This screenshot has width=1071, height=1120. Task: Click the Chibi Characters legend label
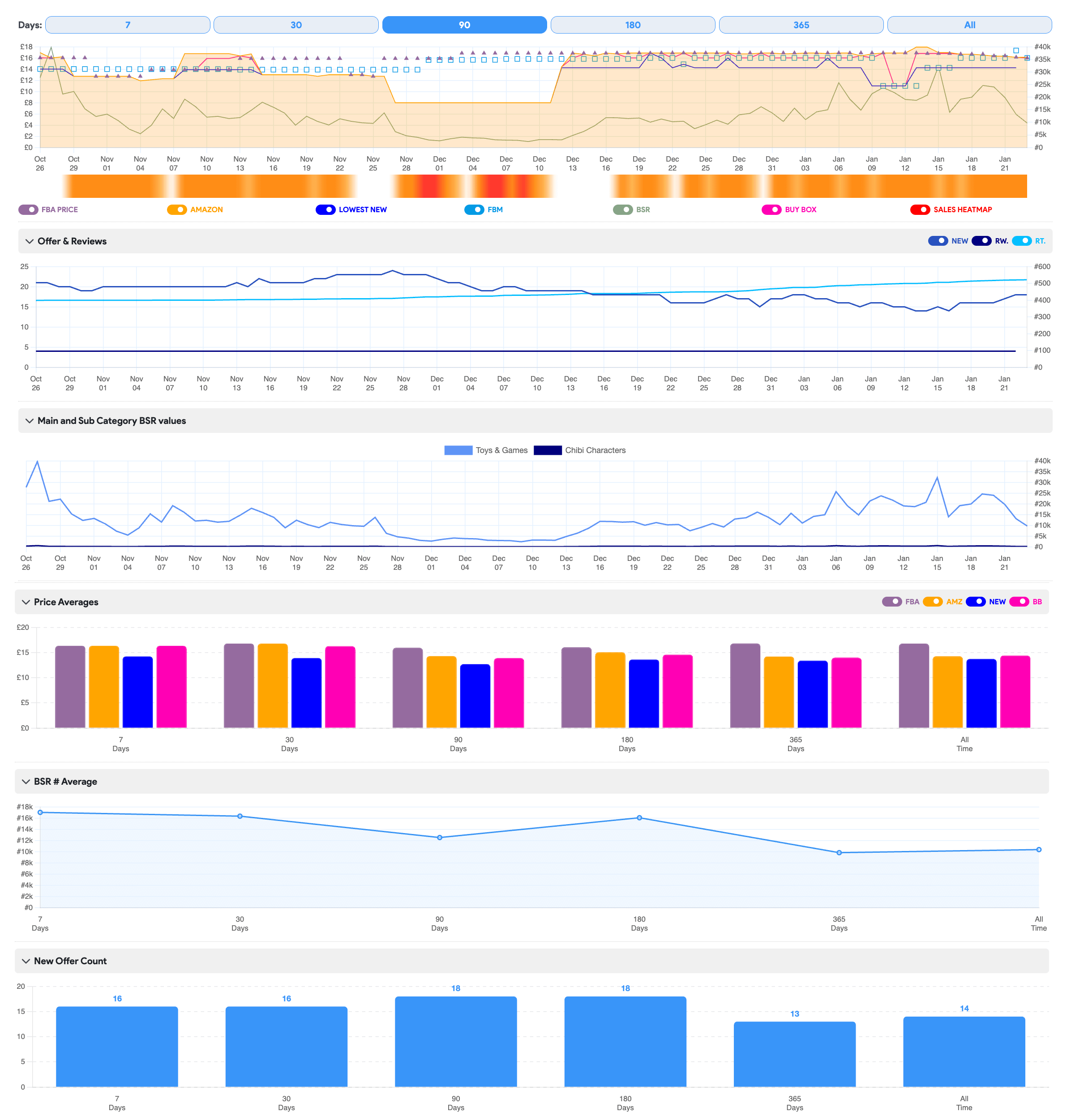coord(595,450)
